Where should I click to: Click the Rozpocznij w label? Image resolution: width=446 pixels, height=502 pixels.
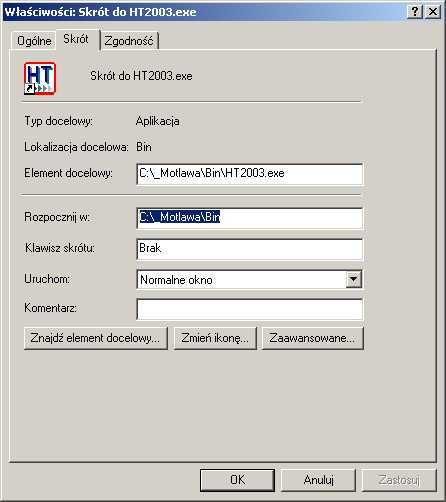[57, 217]
